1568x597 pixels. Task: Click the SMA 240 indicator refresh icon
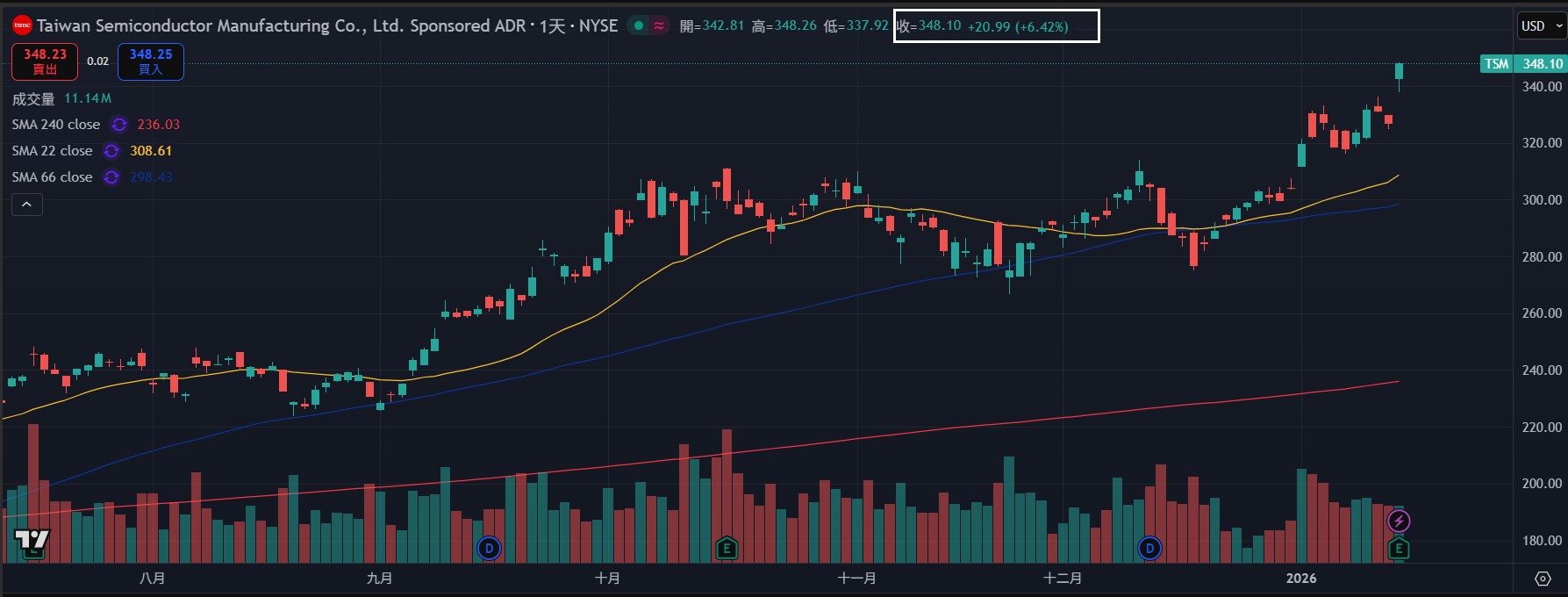coord(119,125)
